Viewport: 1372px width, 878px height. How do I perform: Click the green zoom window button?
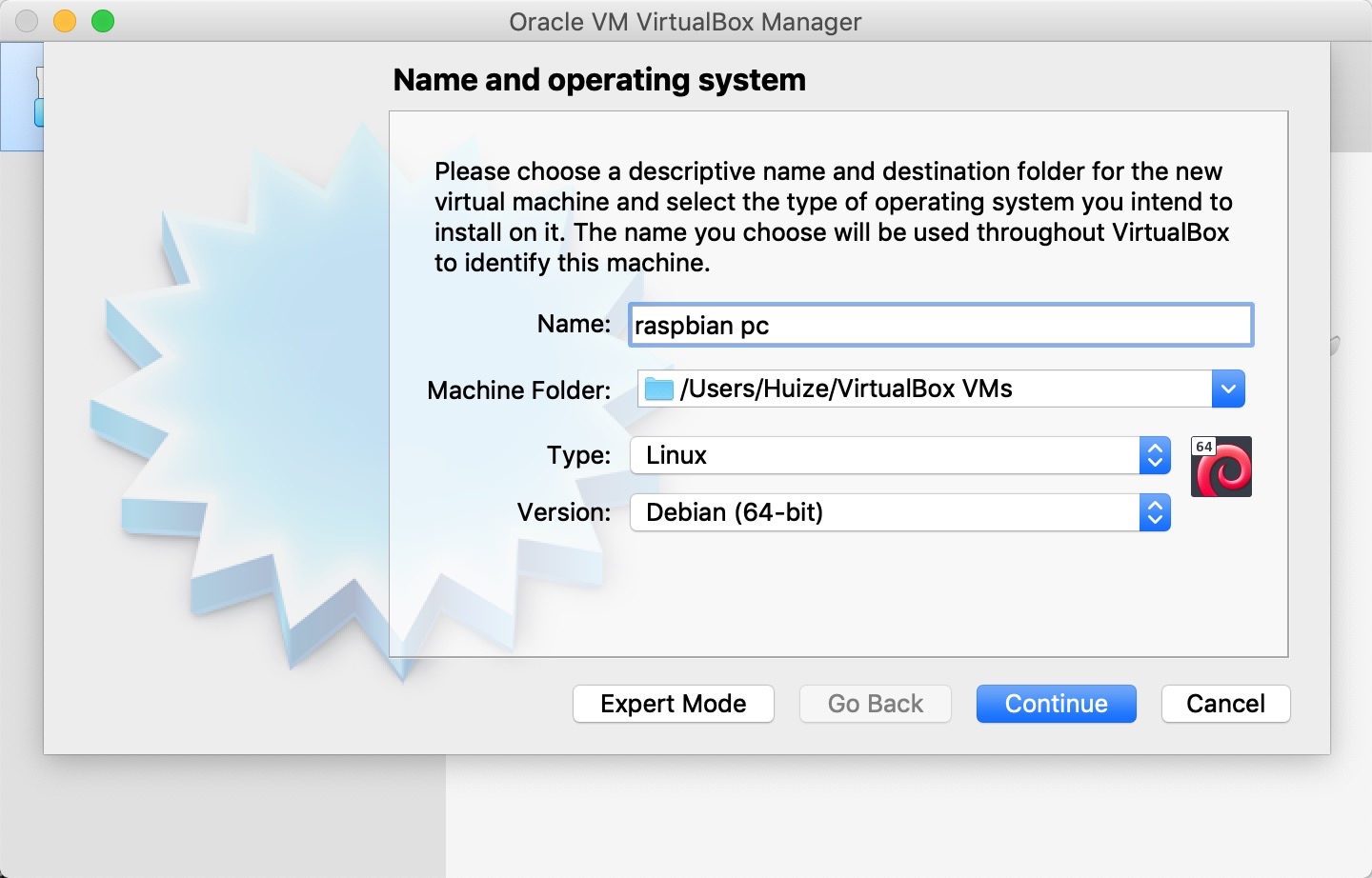pyautogui.click(x=103, y=21)
